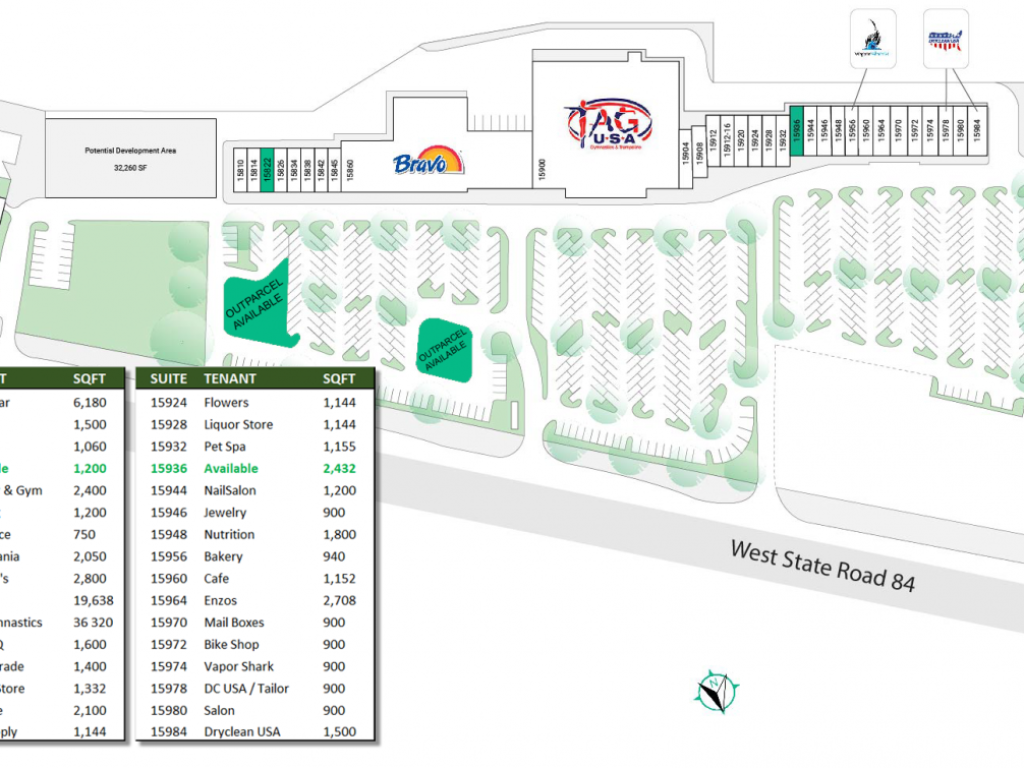Click the green highlighted suite 15936 unit
This screenshot has width=1024, height=768.
pos(797,130)
